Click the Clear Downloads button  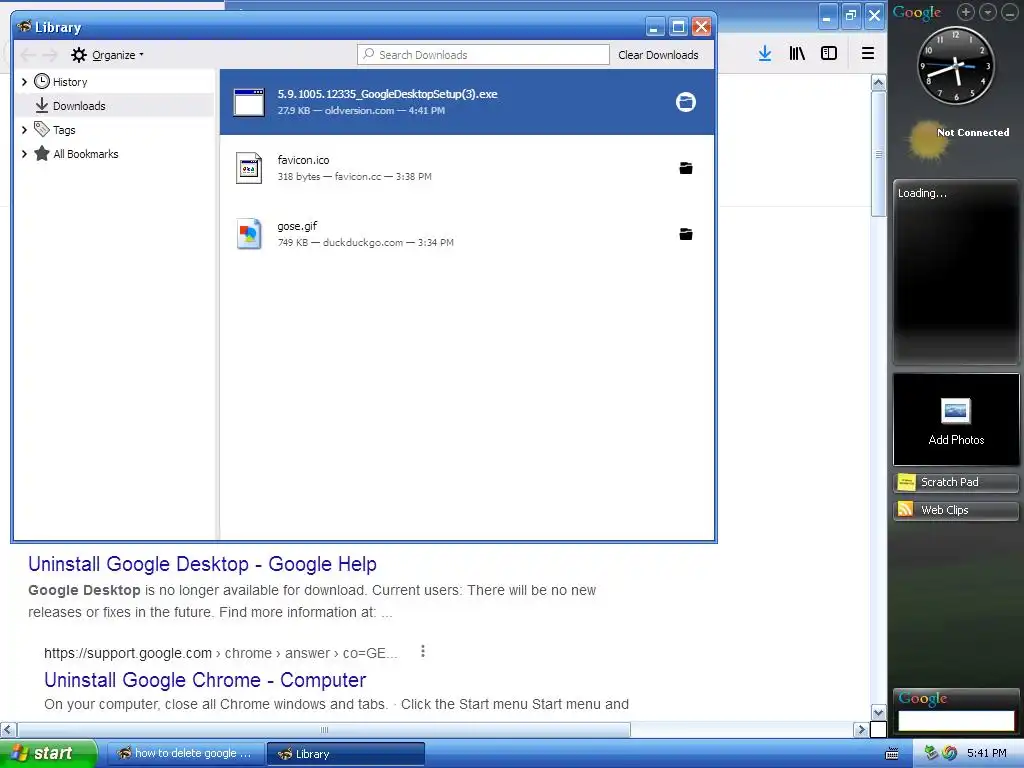click(x=658, y=55)
